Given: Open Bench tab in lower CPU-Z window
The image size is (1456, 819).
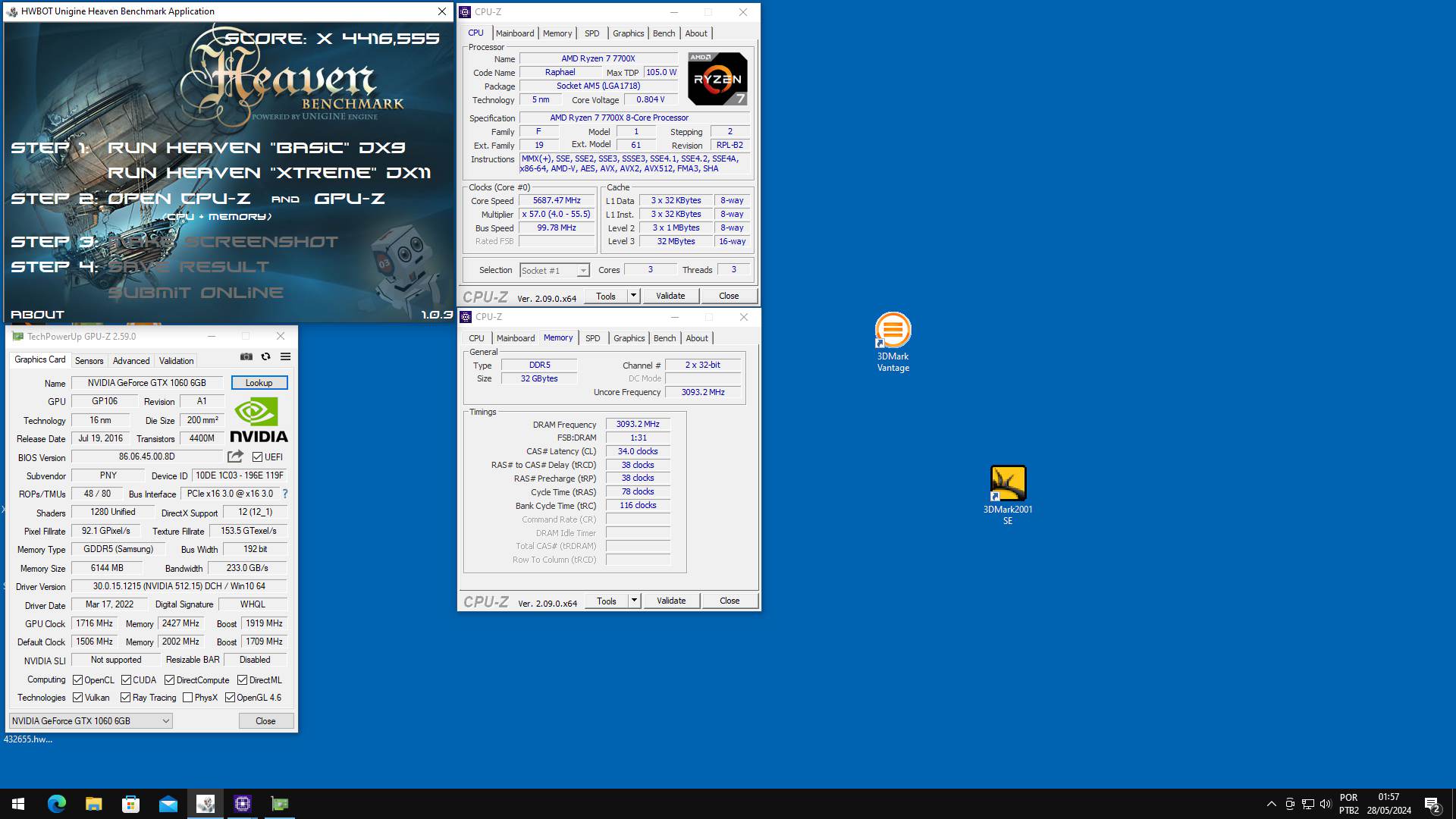Looking at the screenshot, I should 665,338.
